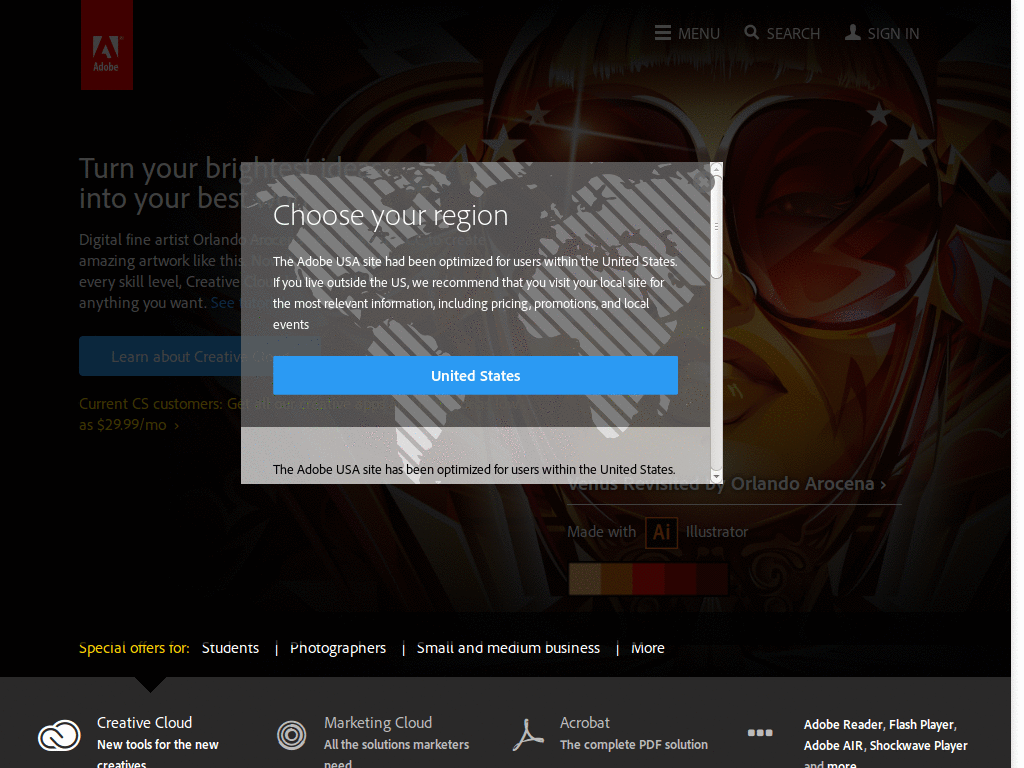Click Learn about Creative Cloud button
The height and width of the screenshot is (768, 1024).
200,356
